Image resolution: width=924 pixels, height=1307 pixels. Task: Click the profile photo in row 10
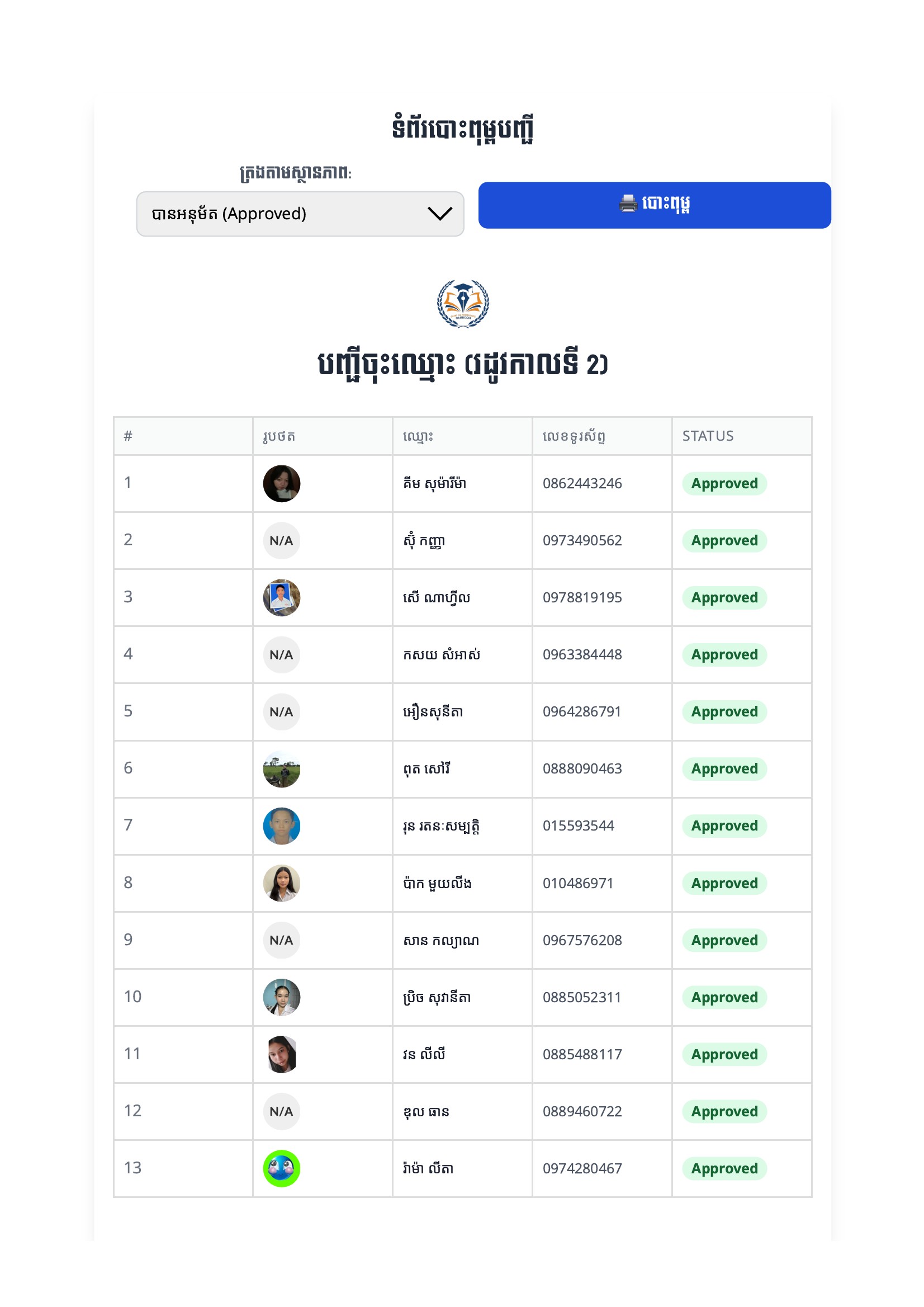click(282, 997)
